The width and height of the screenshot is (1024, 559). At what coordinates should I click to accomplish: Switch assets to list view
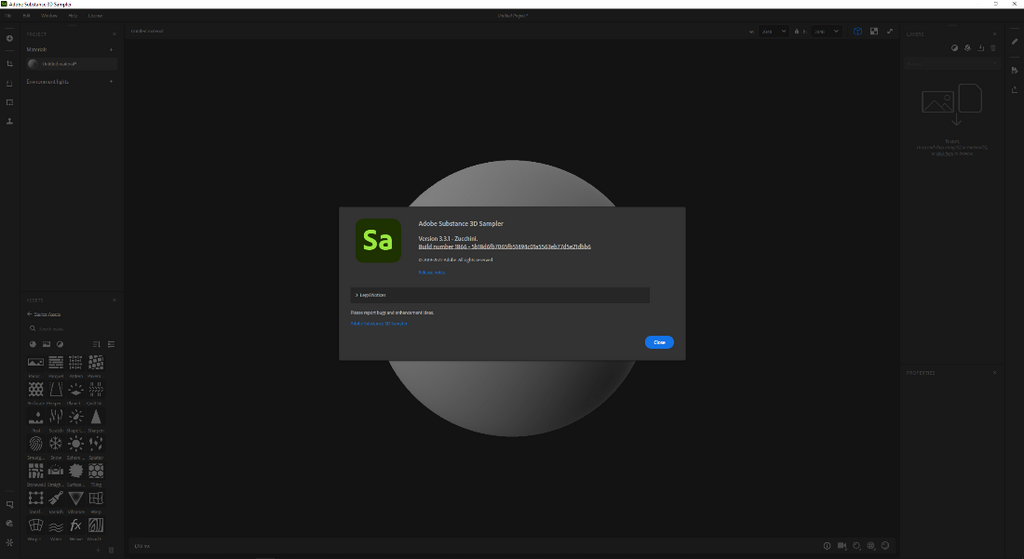[x=111, y=344]
